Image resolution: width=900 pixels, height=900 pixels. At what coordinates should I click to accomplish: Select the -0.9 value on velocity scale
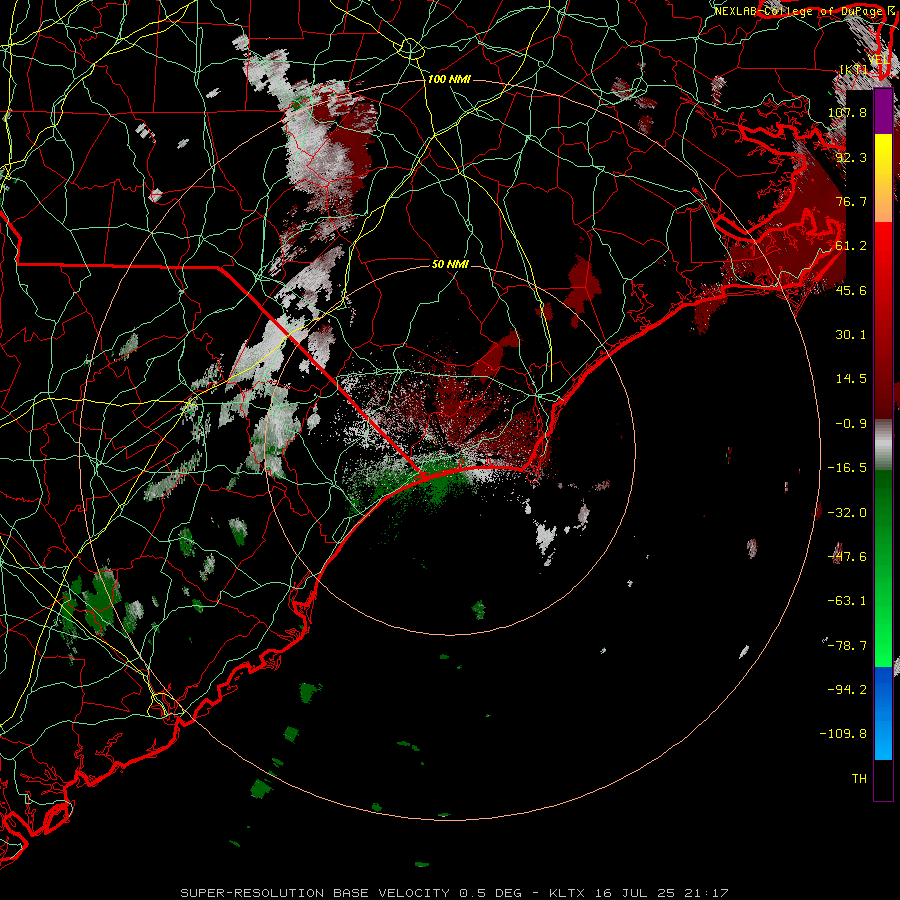pos(851,424)
